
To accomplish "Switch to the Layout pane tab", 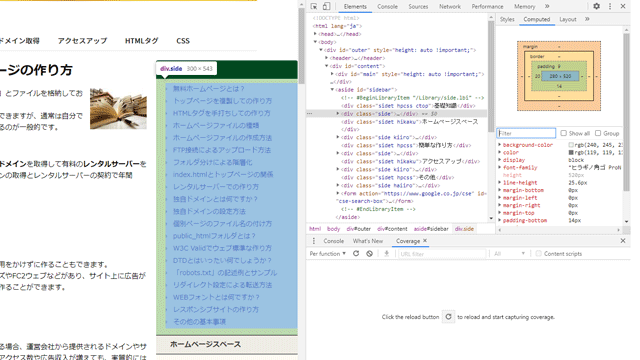I will pos(568,19).
